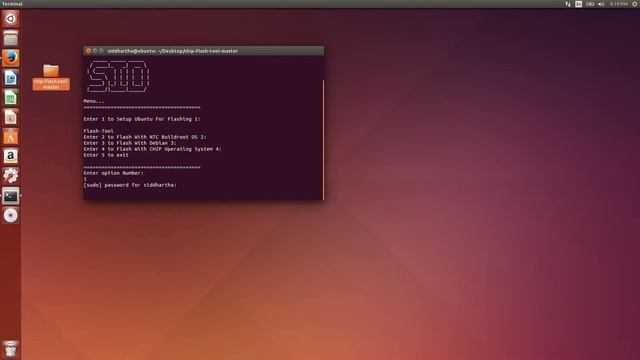
Task: Click 'Enter 5 to exit' line
Action: [x=106, y=155]
